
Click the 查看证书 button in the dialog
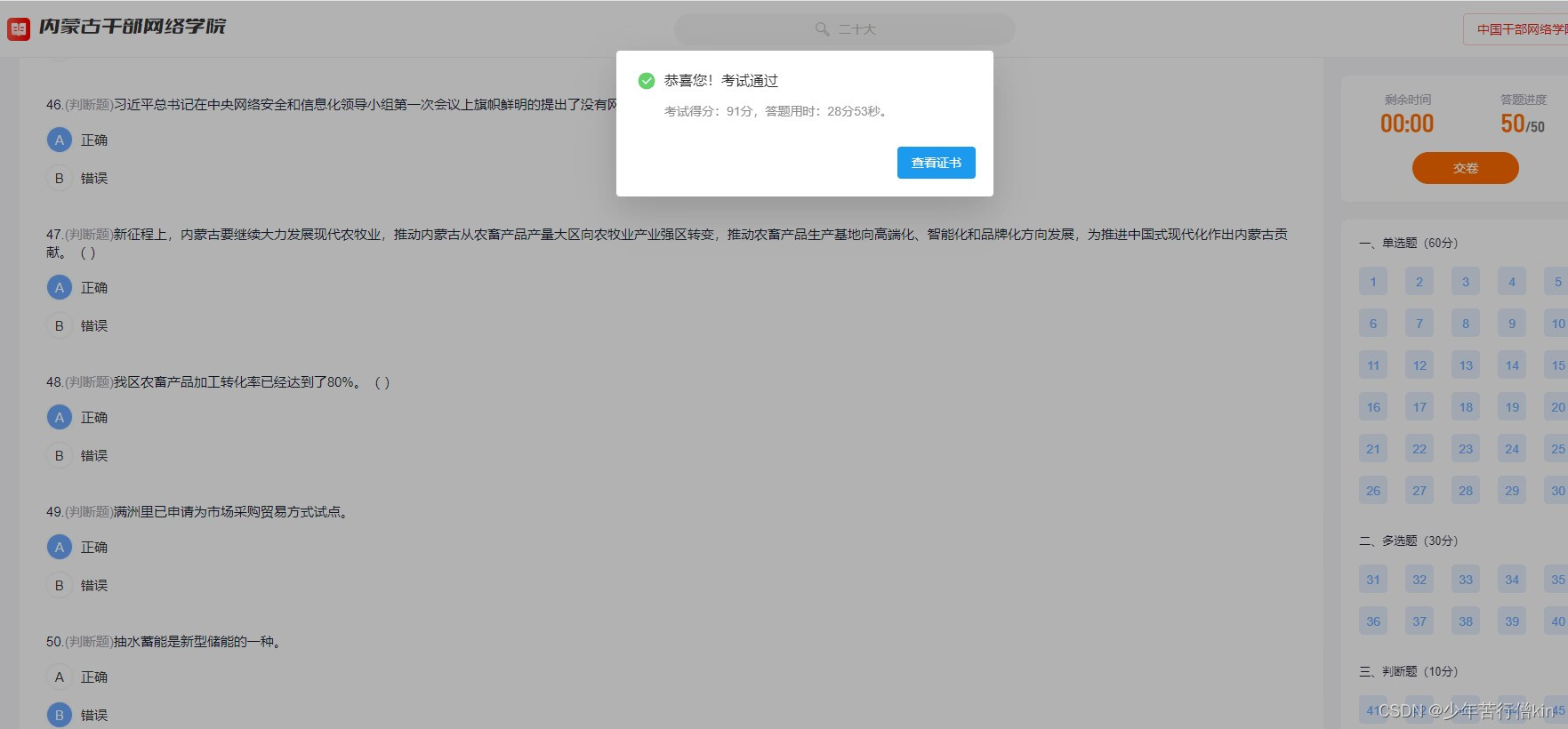click(936, 163)
